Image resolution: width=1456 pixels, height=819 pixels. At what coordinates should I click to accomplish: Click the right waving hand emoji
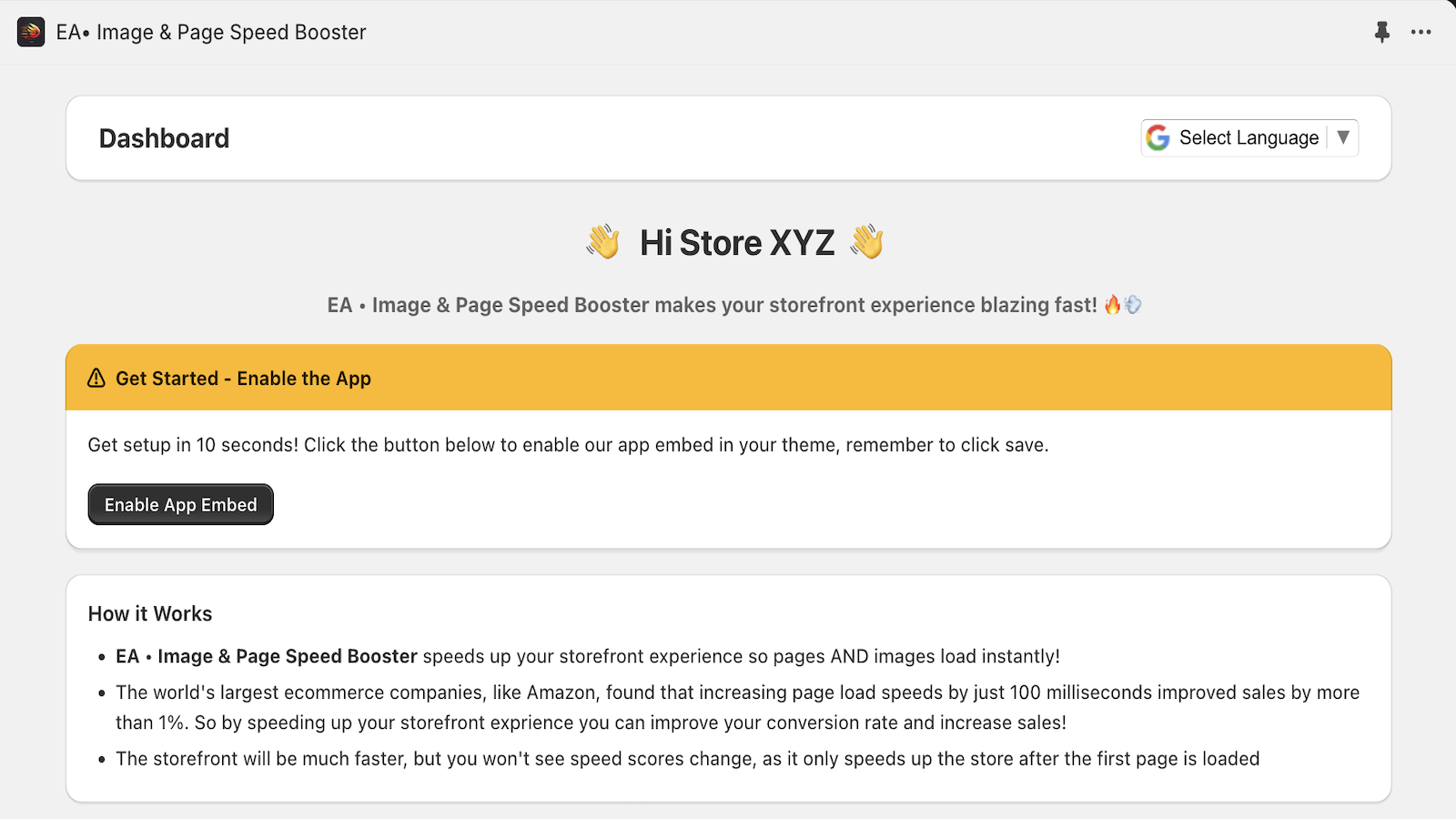tap(866, 243)
